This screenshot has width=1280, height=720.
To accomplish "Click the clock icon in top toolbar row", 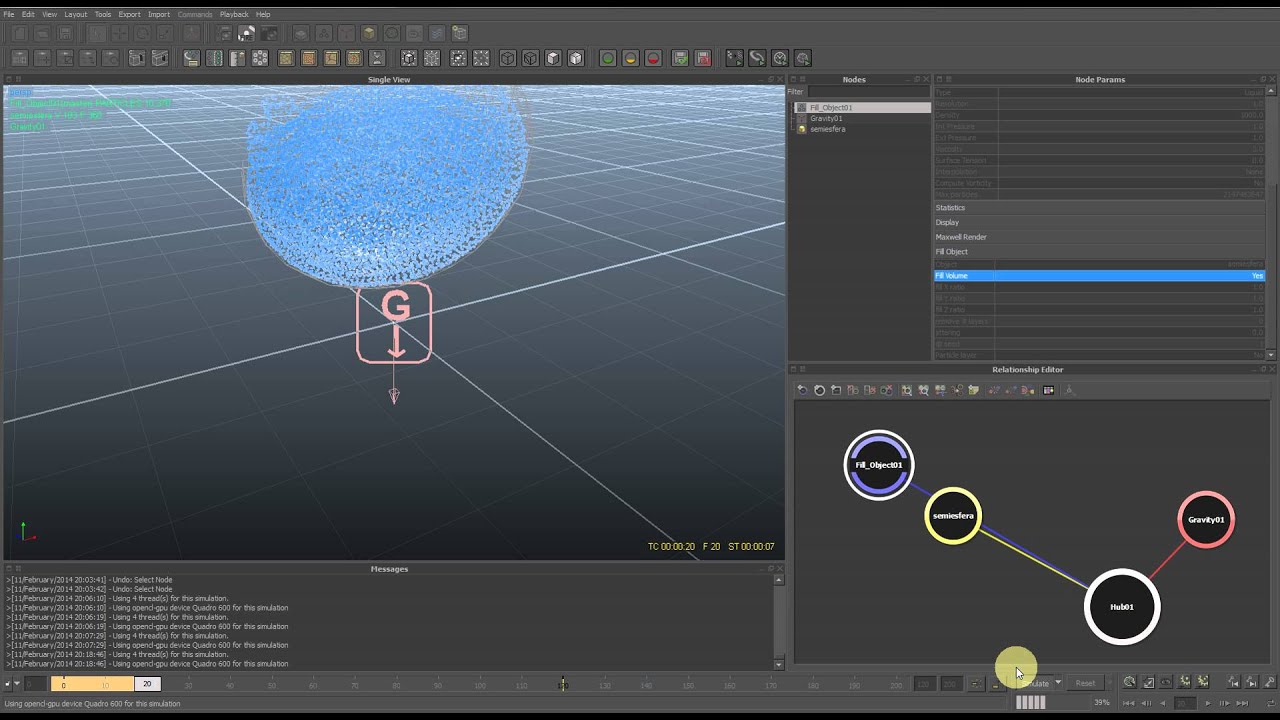I will (x=780, y=58).
